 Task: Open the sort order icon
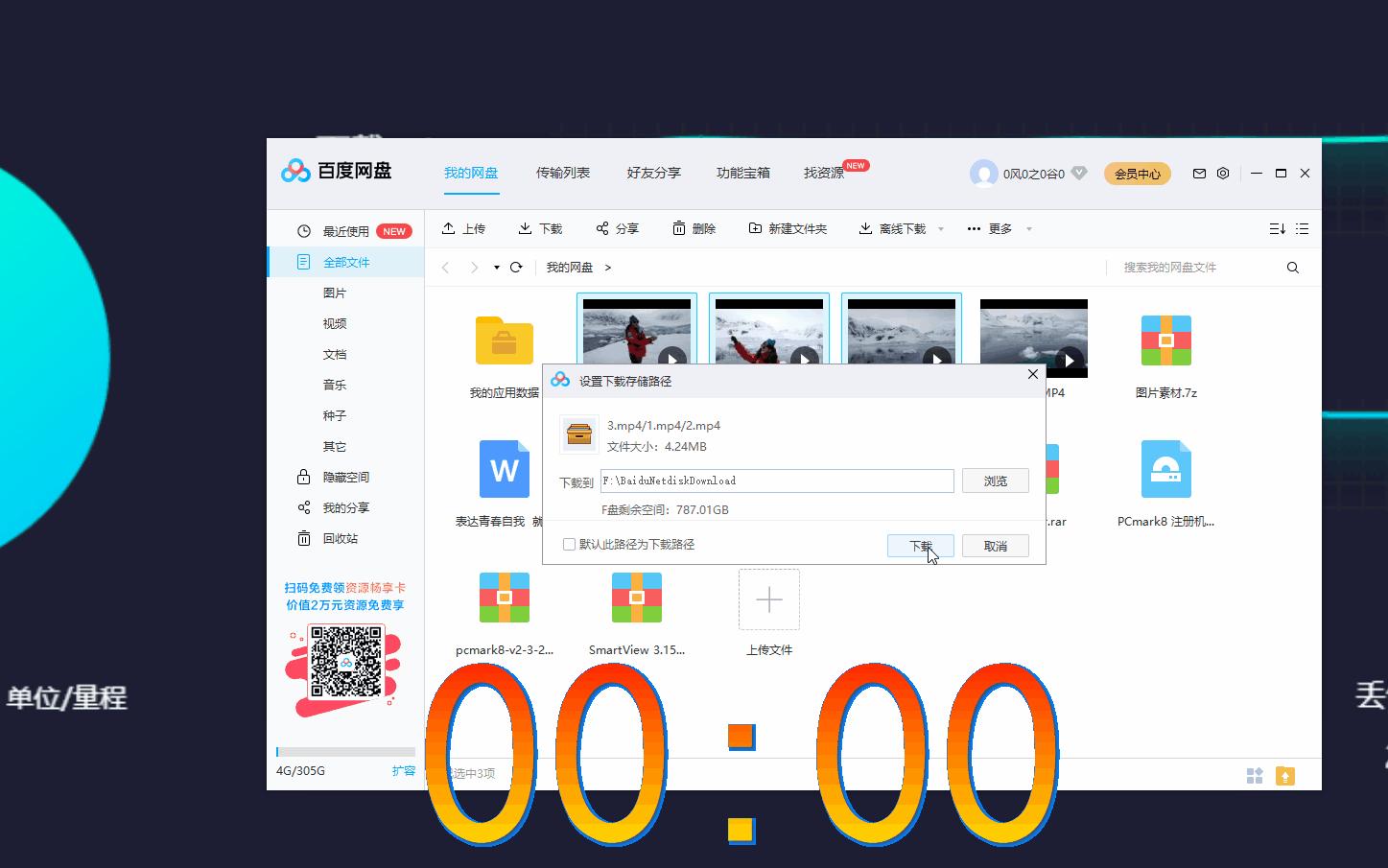tap(1276, 228)
